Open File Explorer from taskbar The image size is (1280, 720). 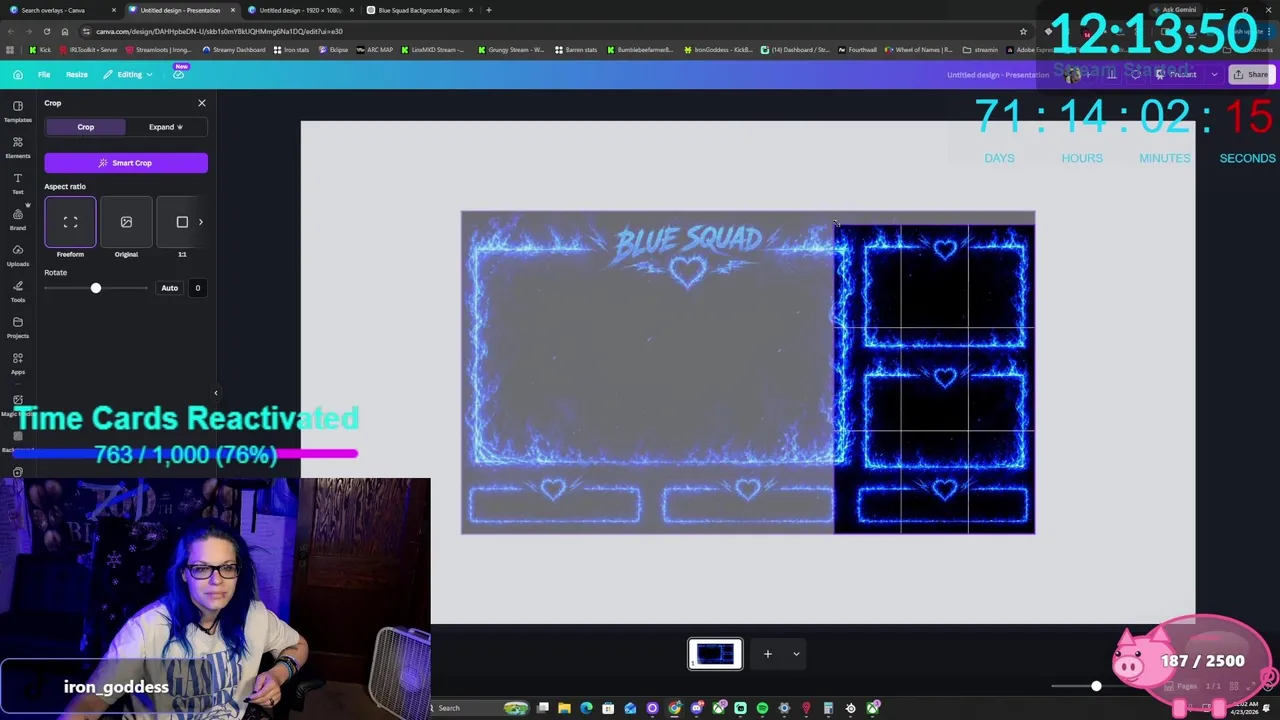[x=564, y=708]
